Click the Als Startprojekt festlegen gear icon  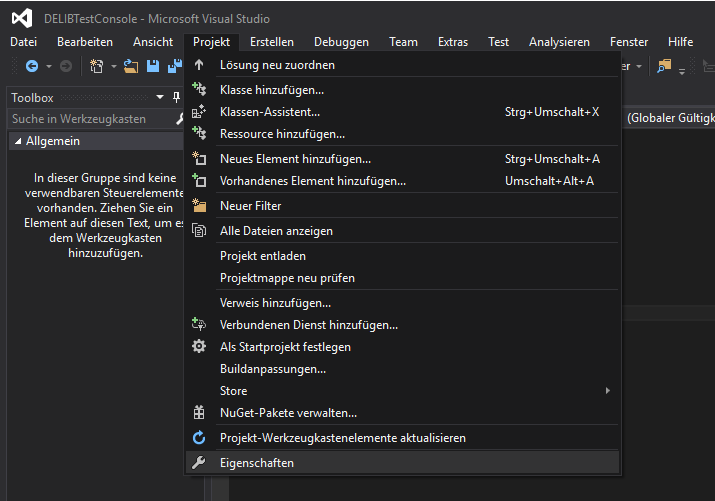pos(198,347)
